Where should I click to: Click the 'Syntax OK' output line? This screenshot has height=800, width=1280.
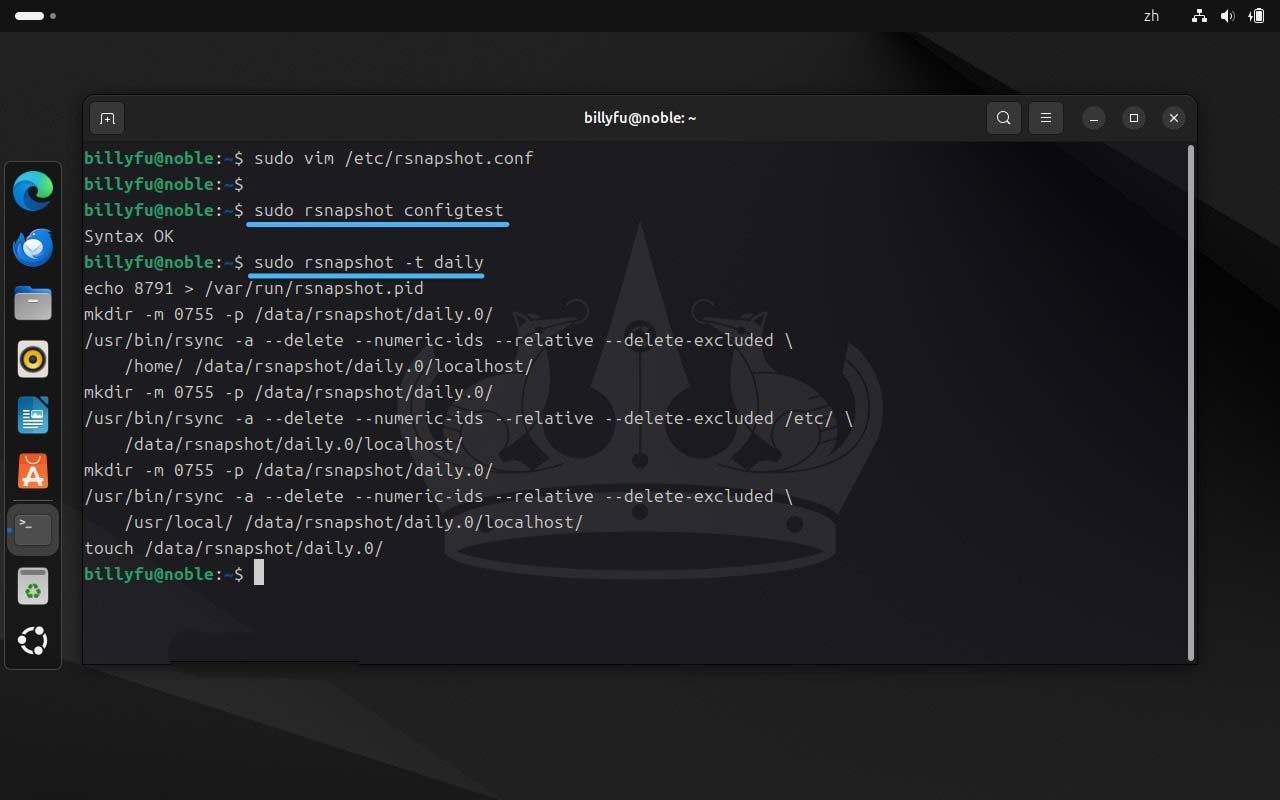[x=129, y=236]
